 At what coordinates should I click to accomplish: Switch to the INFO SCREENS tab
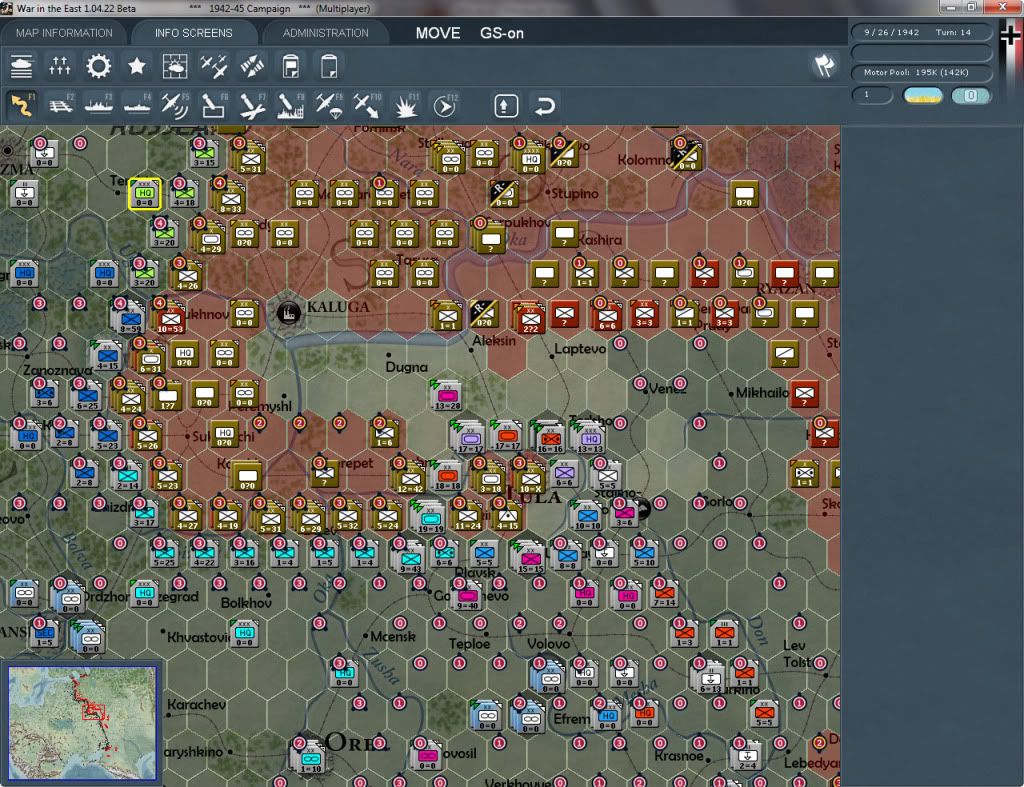click(x=193, y=33)
